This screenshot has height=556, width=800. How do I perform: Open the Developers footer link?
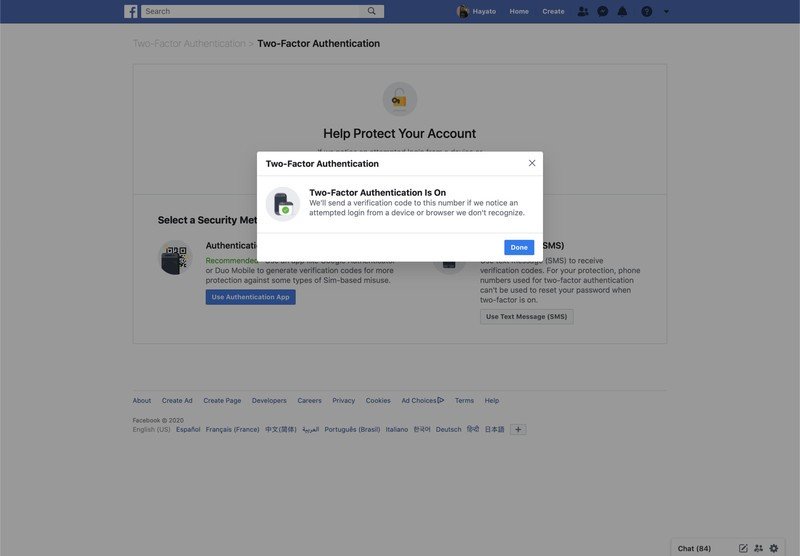[x=269, y=400]
